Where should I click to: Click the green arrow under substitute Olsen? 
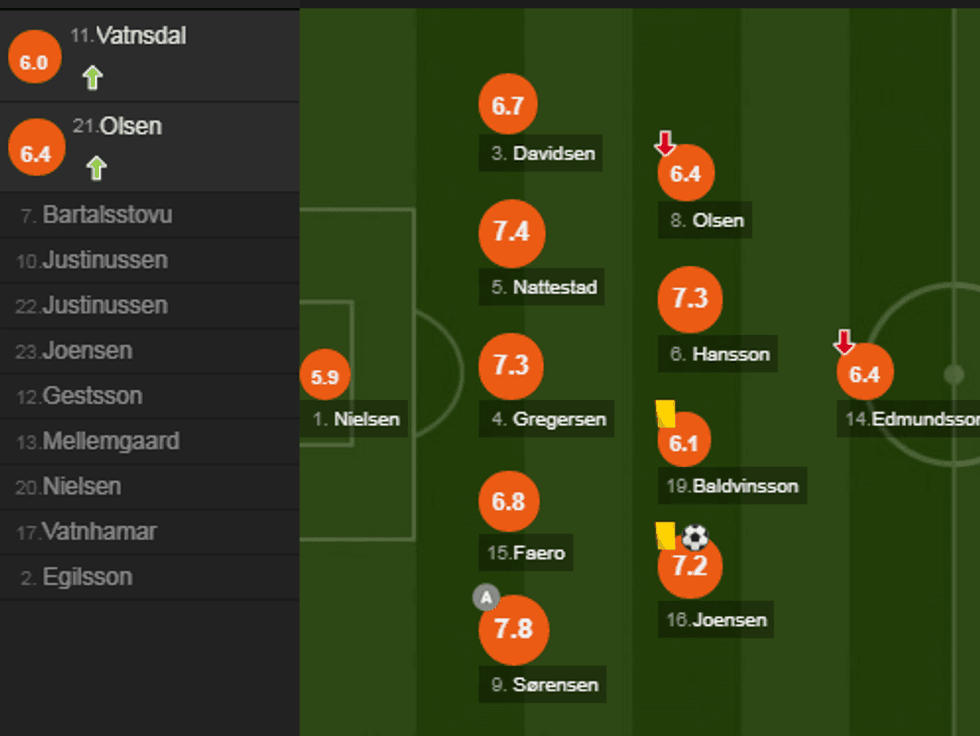(x=96, y=167)
